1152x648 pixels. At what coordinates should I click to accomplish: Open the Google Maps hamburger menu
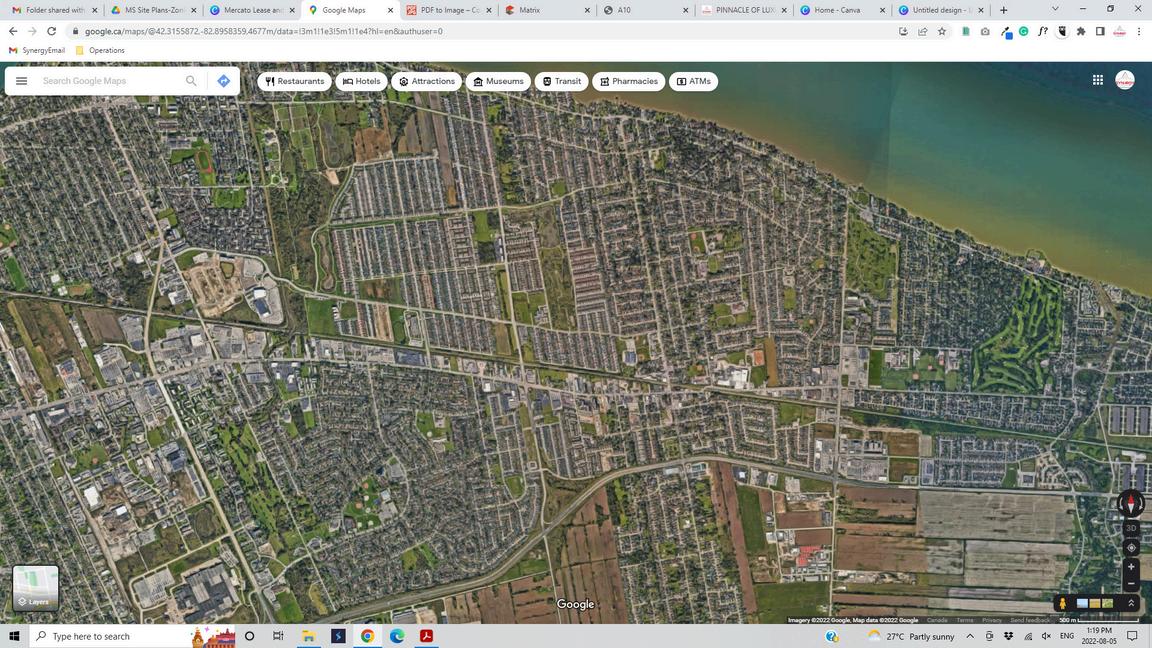(x=21, y=81)
